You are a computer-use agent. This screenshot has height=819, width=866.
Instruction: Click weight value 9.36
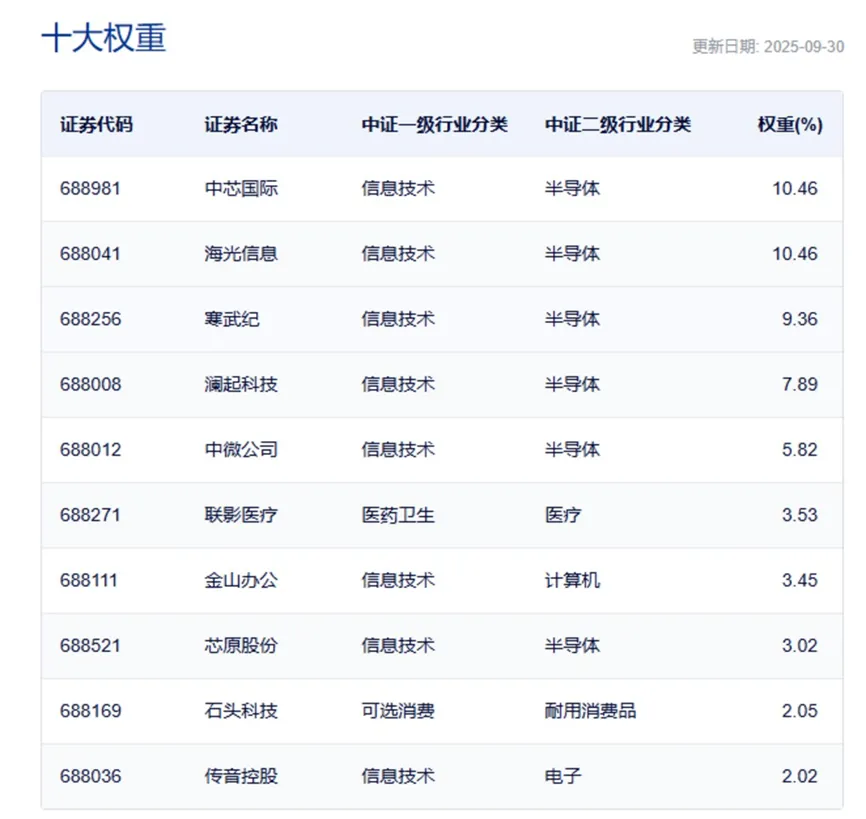pyautogui.click(x=800, y=319)
